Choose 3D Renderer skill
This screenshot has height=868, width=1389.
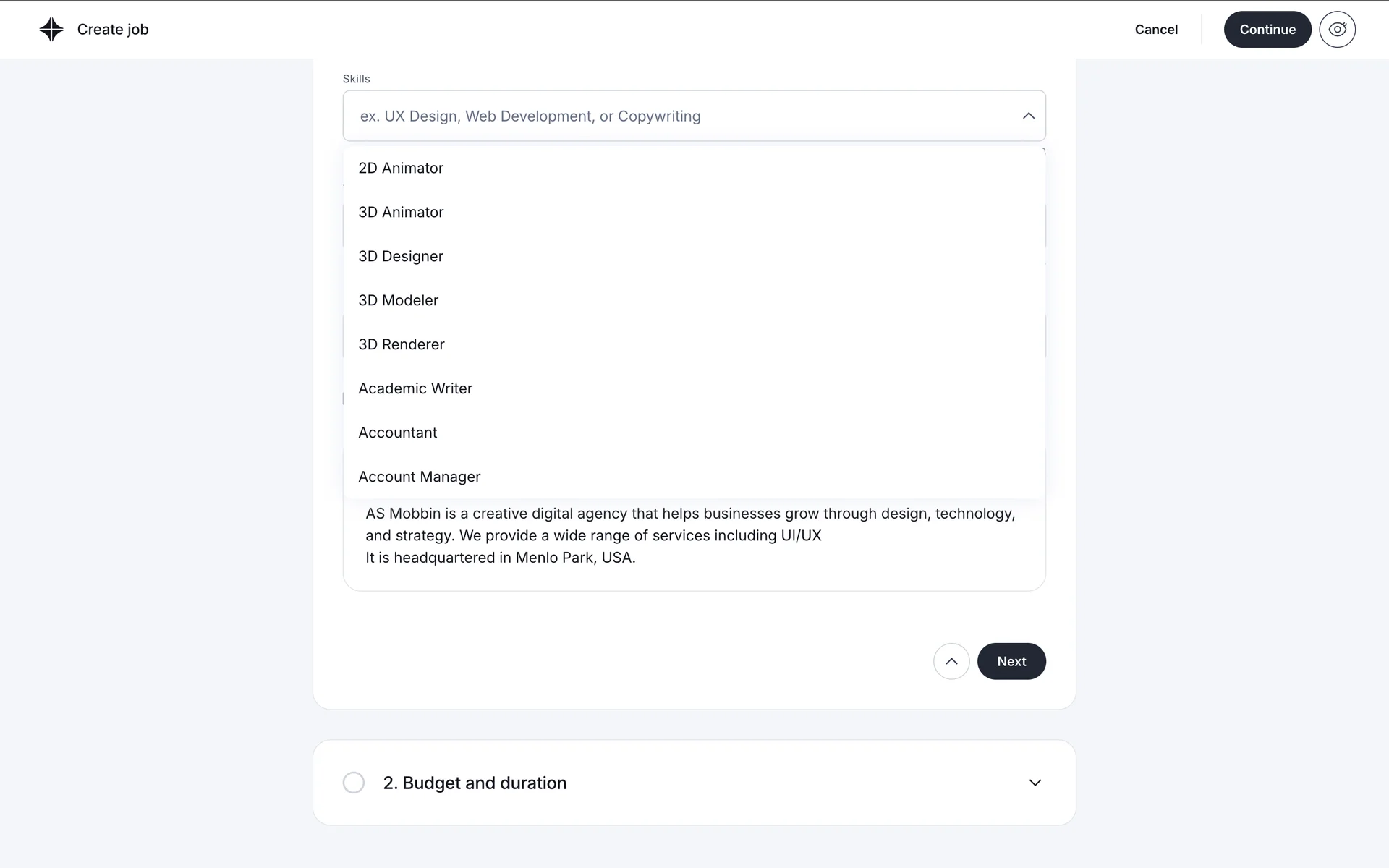402,344
